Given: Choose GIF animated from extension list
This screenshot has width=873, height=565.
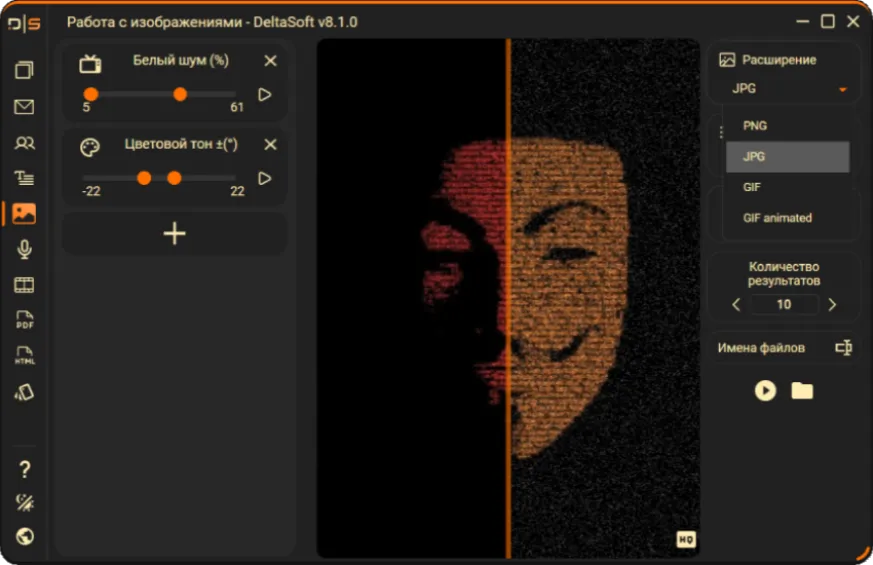Looking at the screenshot, I should pos(788,218).
